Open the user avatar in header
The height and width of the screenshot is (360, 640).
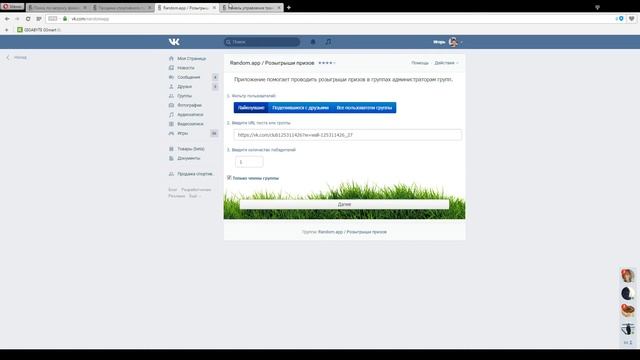[453, 42]
